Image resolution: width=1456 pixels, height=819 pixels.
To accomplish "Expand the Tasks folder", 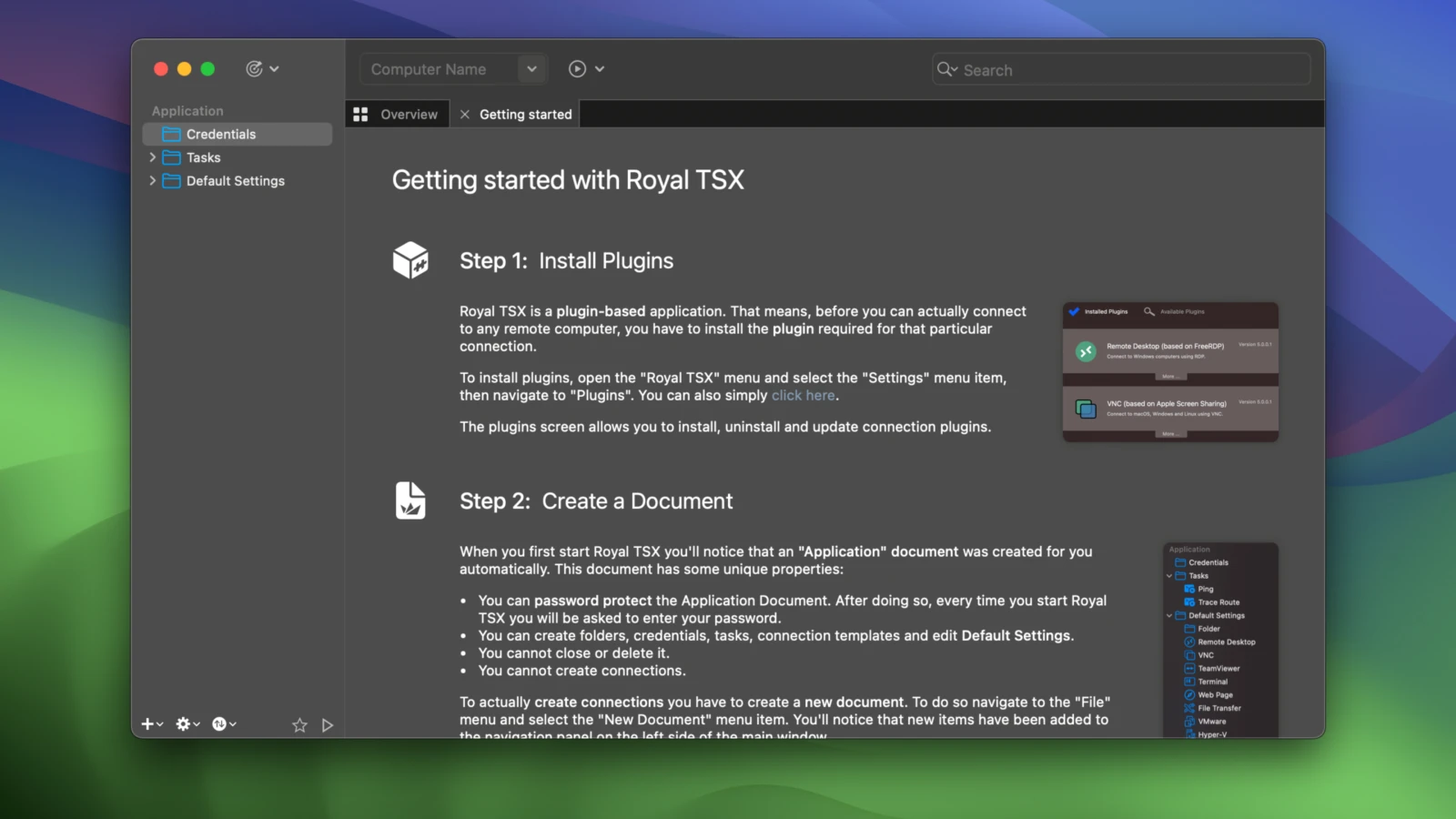I will coord(153,157).
